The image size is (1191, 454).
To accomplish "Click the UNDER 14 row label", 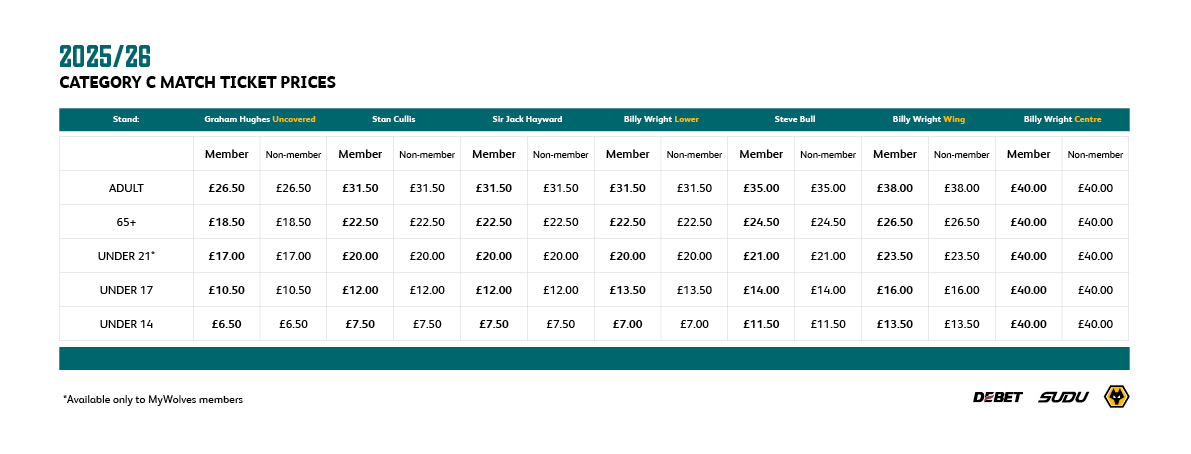I will pos(126,324).
